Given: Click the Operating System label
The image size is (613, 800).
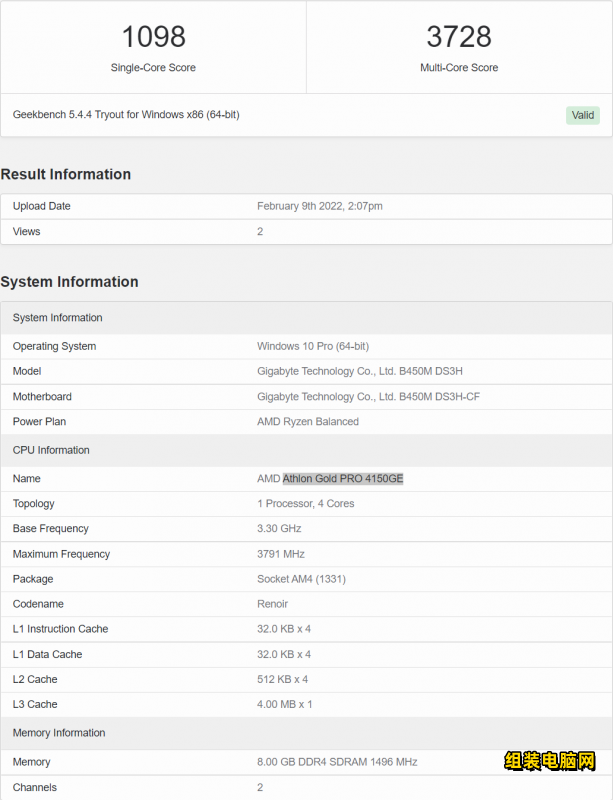Looking at the screenshot, I should (x=54, y=346).
